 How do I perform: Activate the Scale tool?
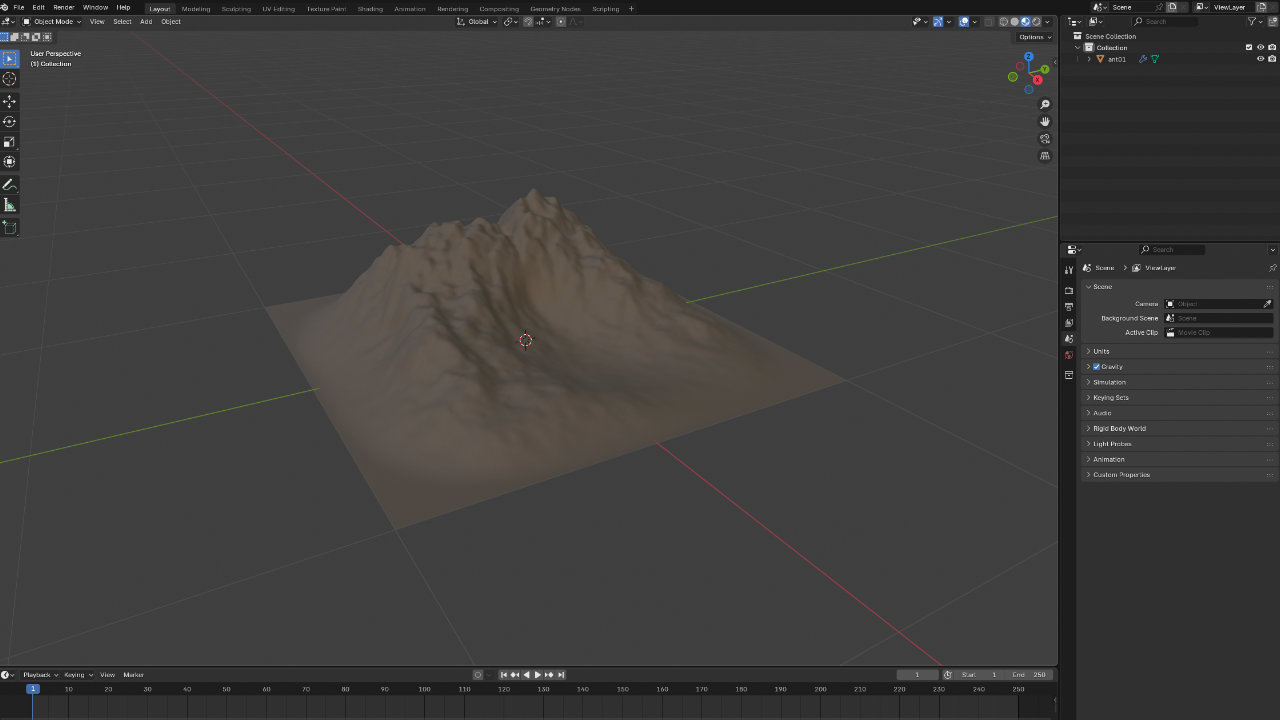[10, 141]
